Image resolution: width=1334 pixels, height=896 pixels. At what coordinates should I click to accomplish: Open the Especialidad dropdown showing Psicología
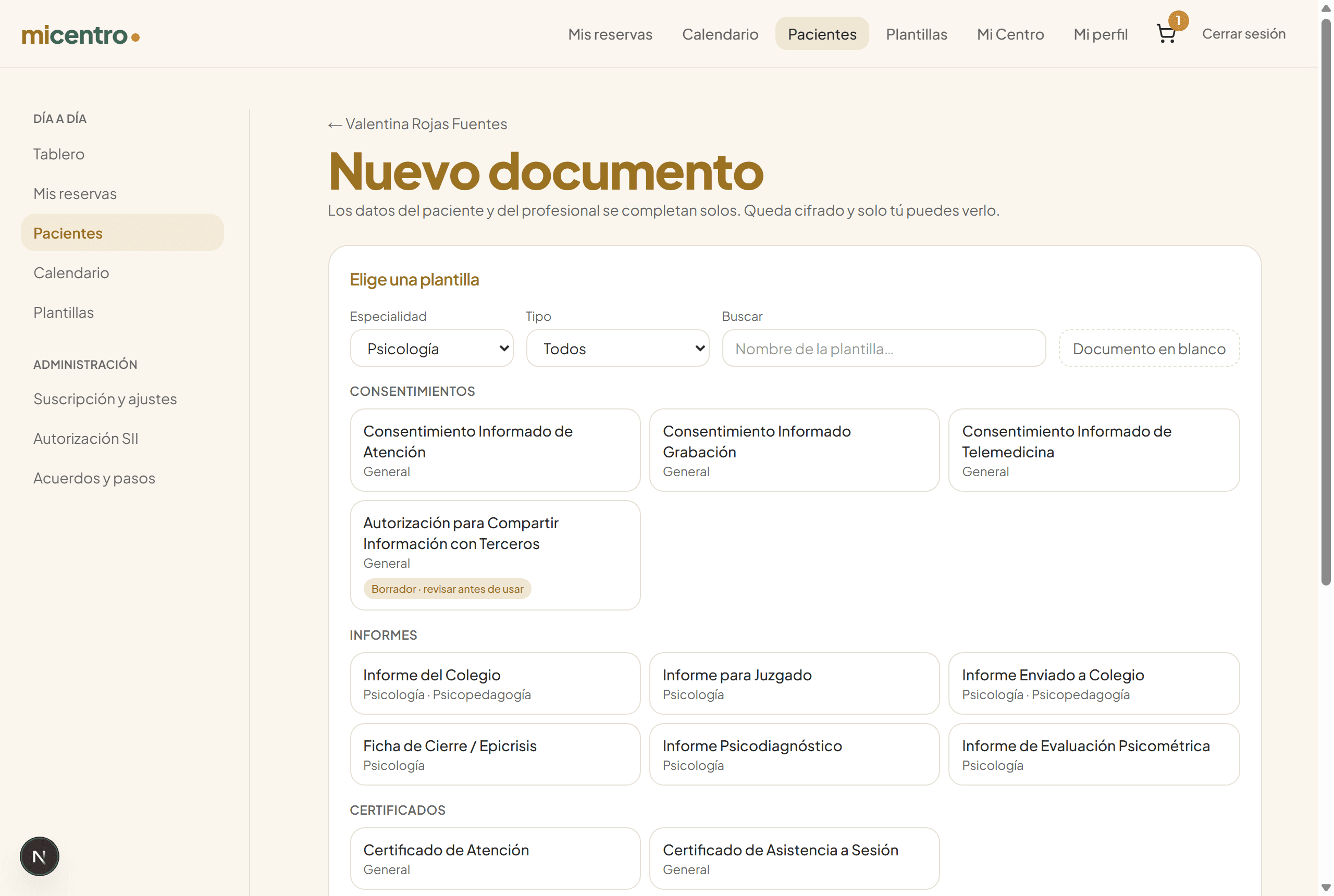[431, 348]
